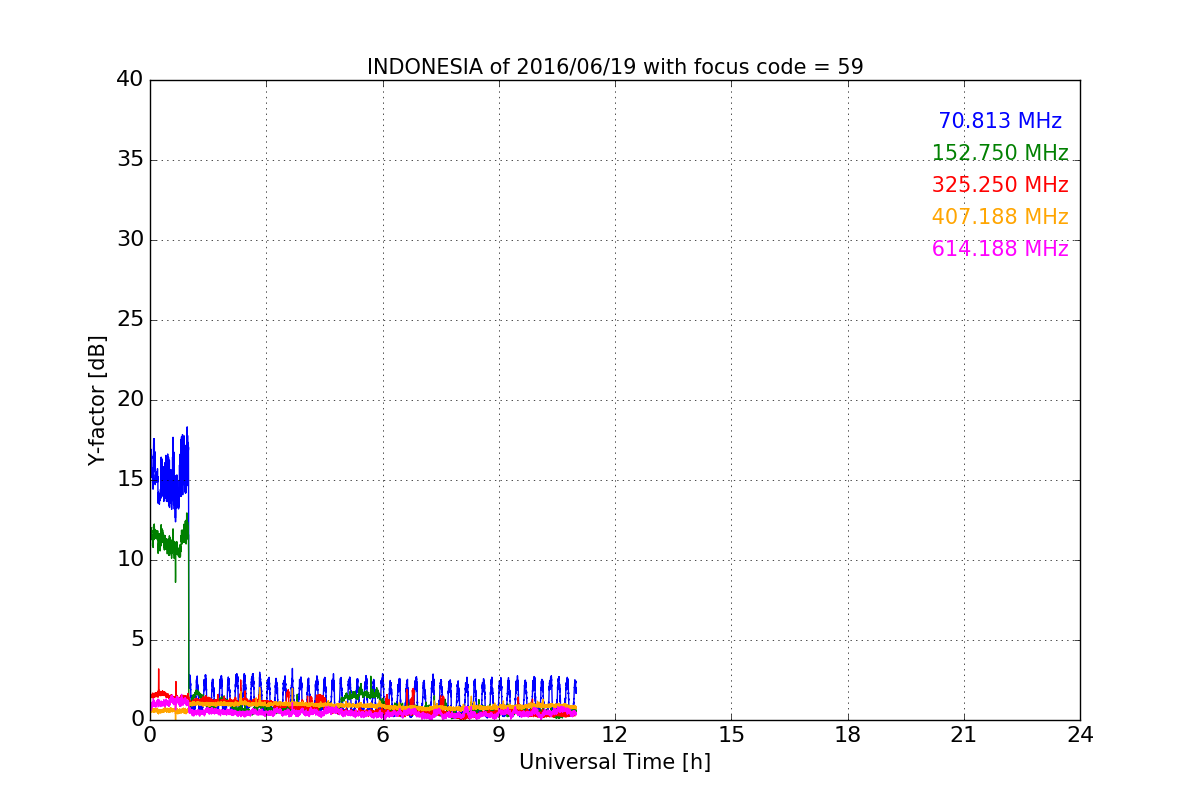Click the y-axis tick value 20
Viewport: 1200px width, 800px height.
[x=129, y=400]
